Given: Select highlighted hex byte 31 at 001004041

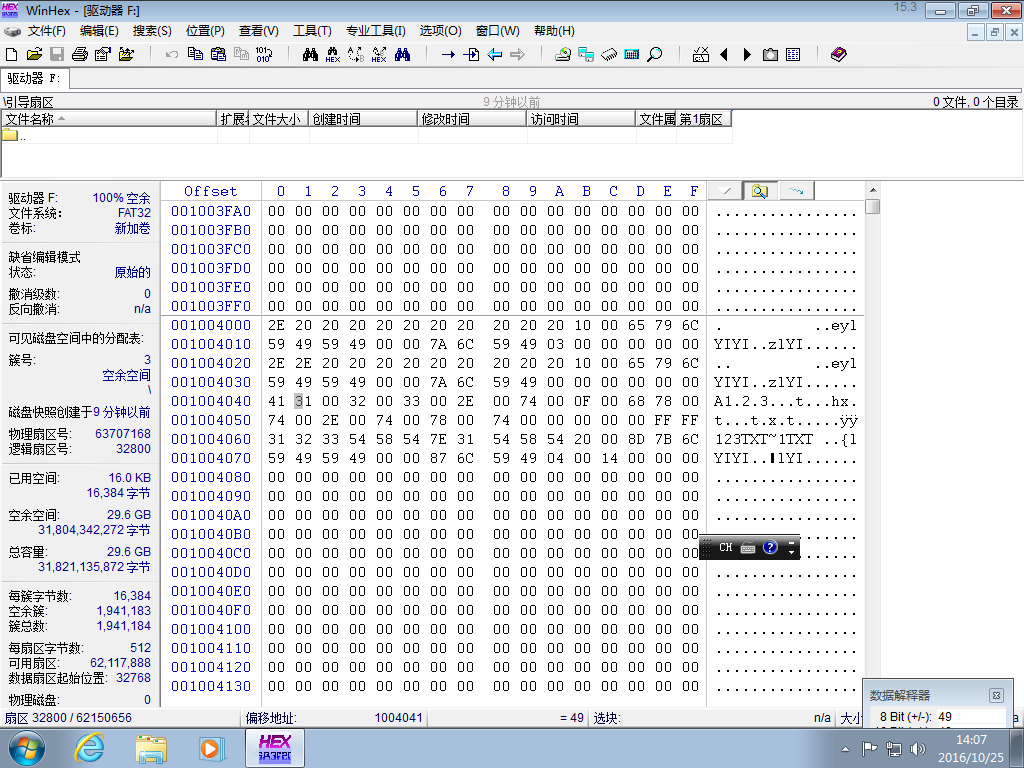Looking at the screenshot, I should pyautogui.click(x=303, y=401).
